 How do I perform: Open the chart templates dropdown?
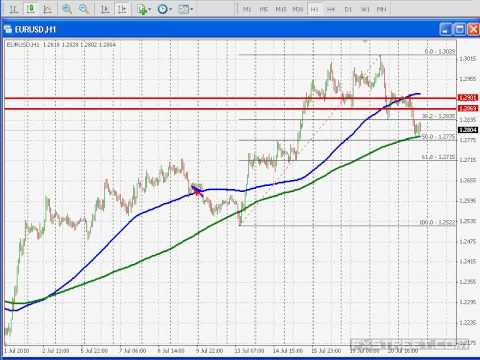tap(185, 9)
